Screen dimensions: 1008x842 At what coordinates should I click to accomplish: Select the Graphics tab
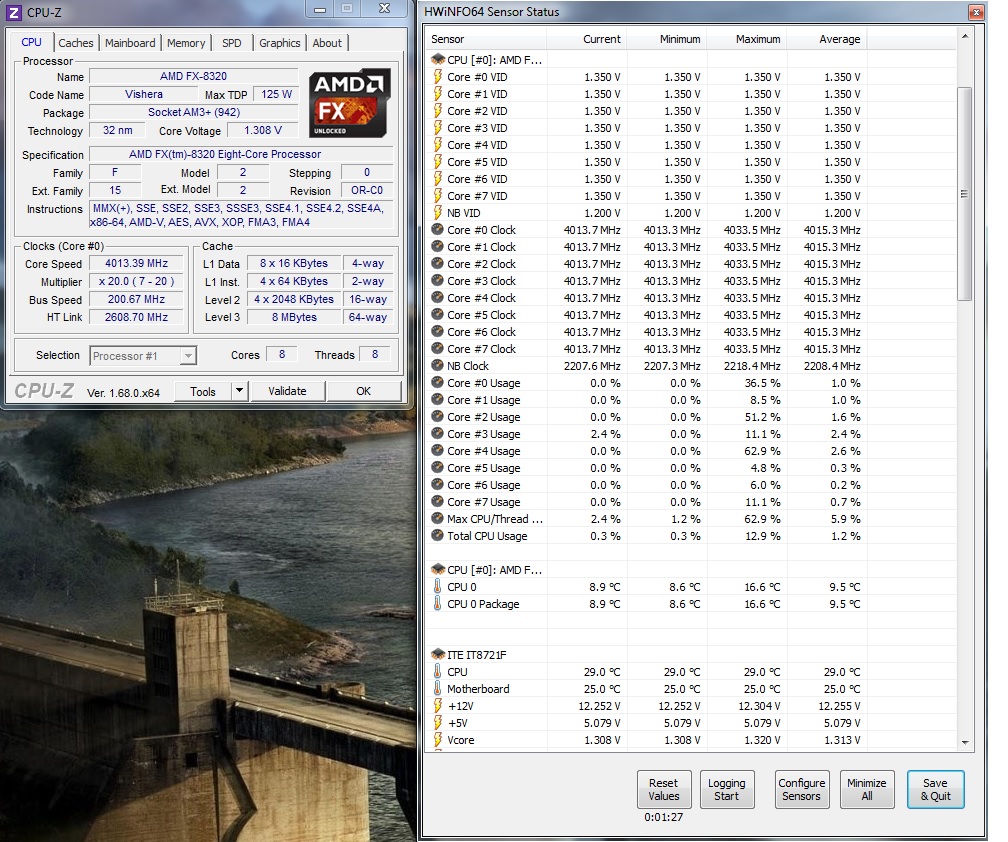280,43
